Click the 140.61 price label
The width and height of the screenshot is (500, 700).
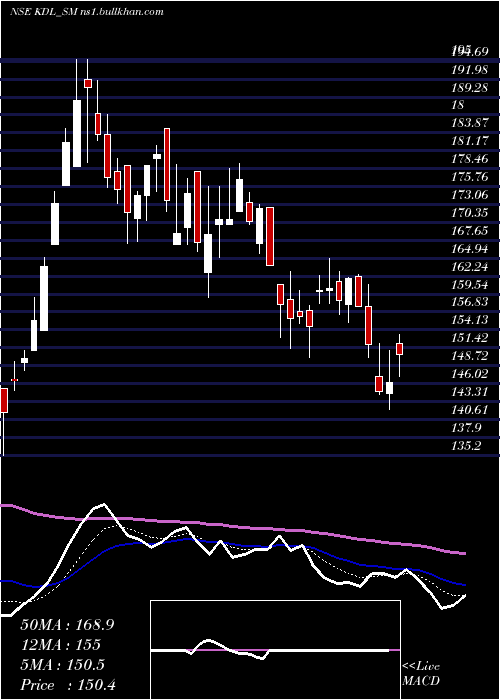(469, 409)
